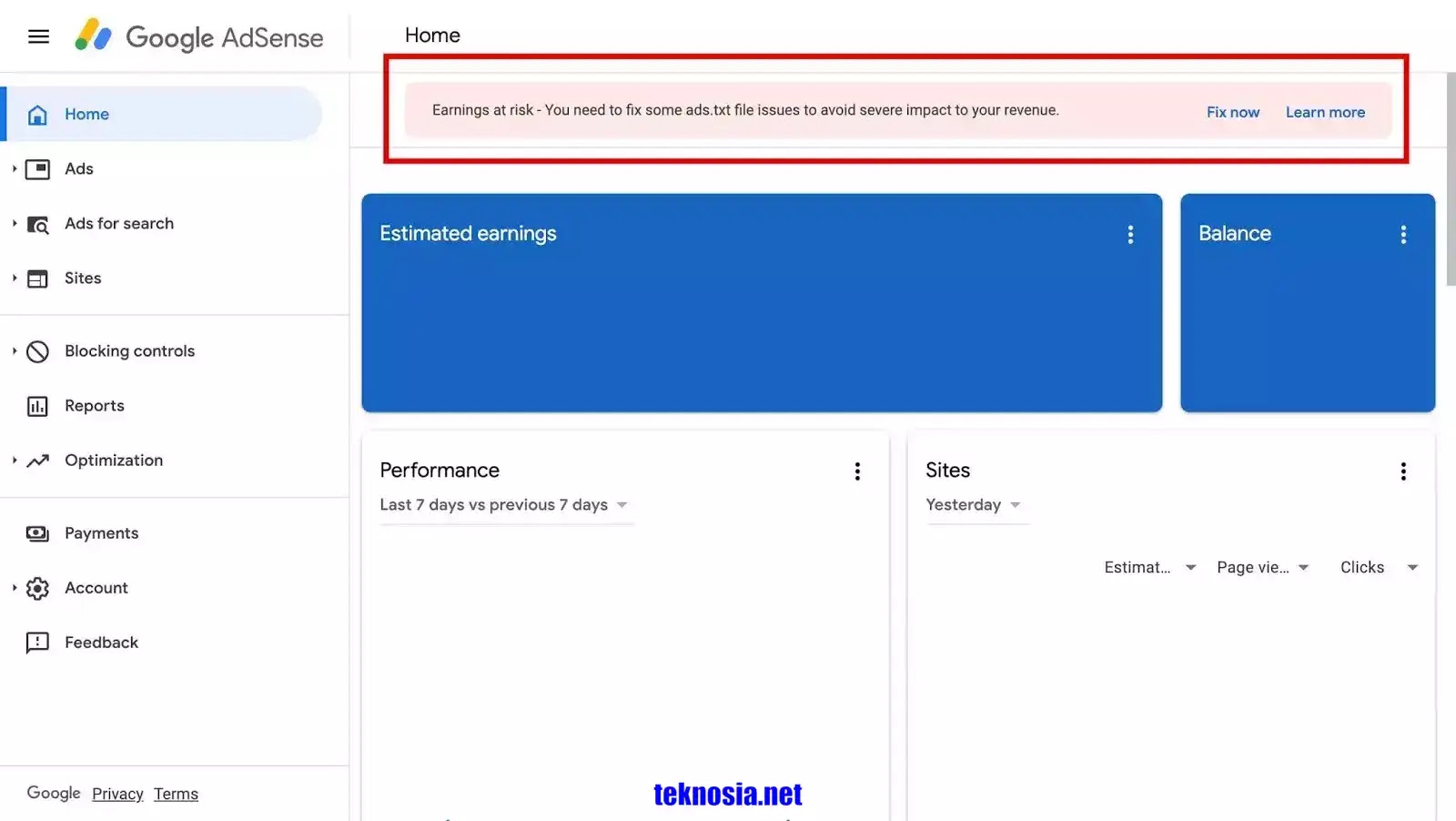Click the Reports chart icon
Screen dimensions: 1456x821
click(x=37, y=406)
